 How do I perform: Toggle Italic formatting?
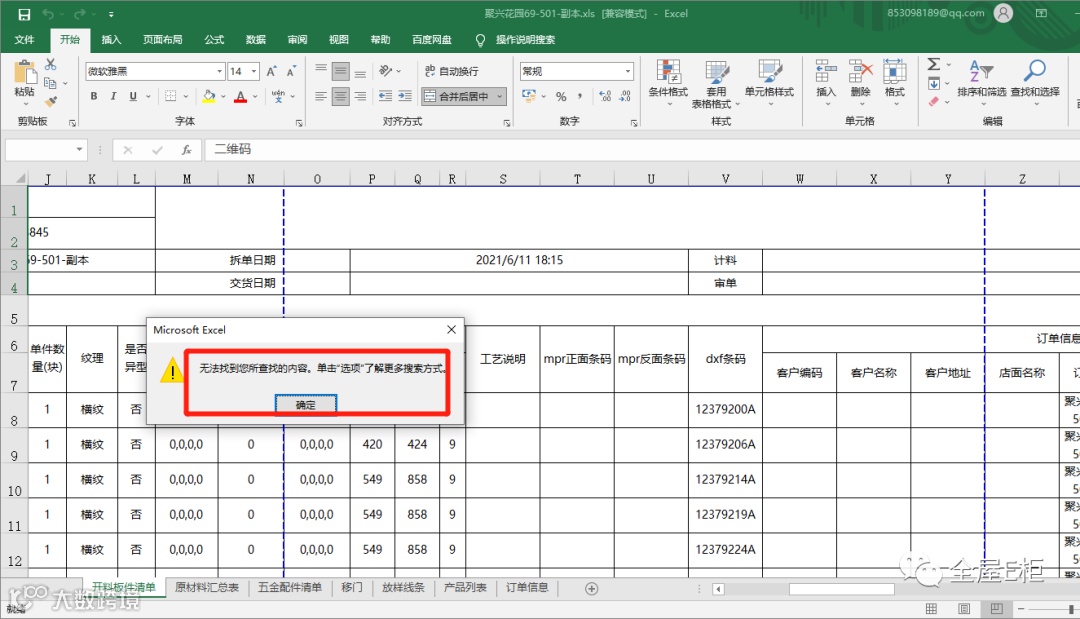[x=113, y=96]
